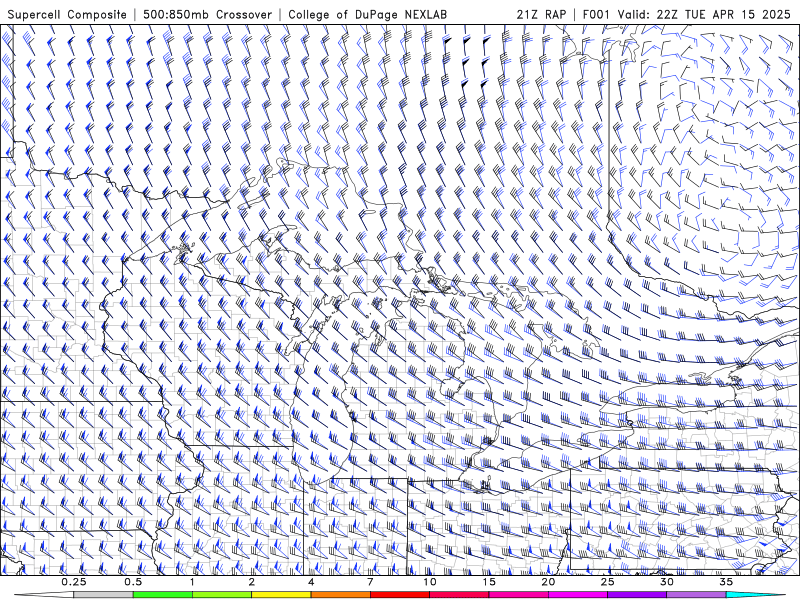This screenshot has width=800, height=600.
Task: Click the legend value "0.5"
Action: (x=133, y=582)
